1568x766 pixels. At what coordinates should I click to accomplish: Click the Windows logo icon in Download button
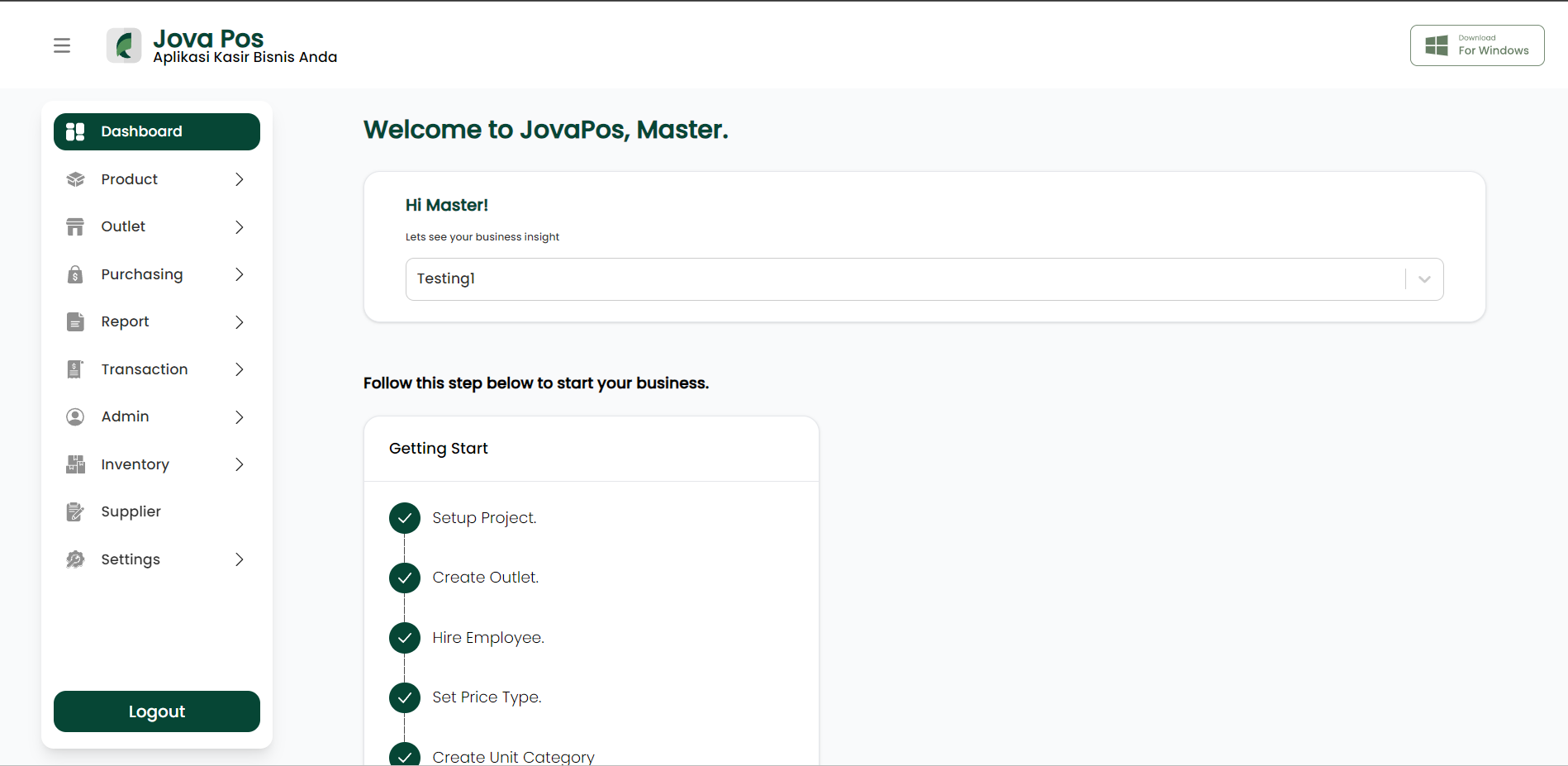[x=1437, y=45]
